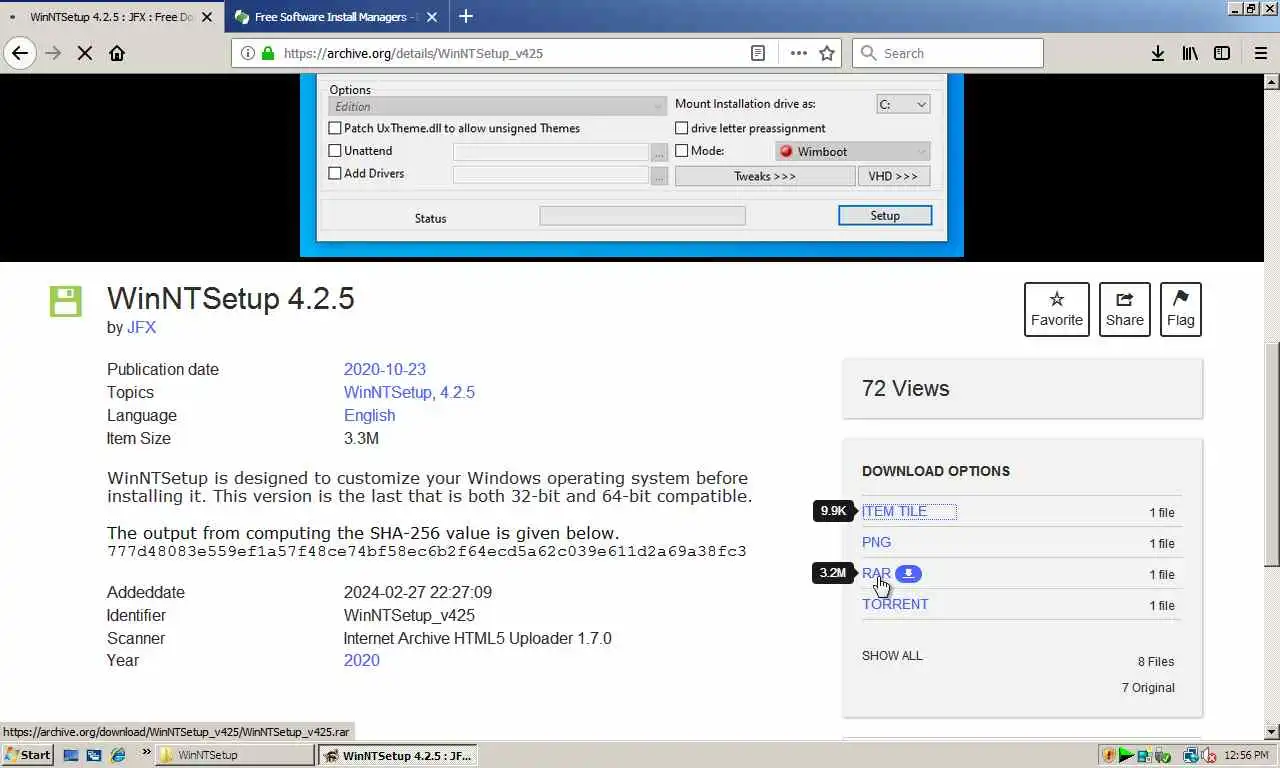Click muted volume tray icon
Viewport: 1280px width, 768px height.
1209,755
